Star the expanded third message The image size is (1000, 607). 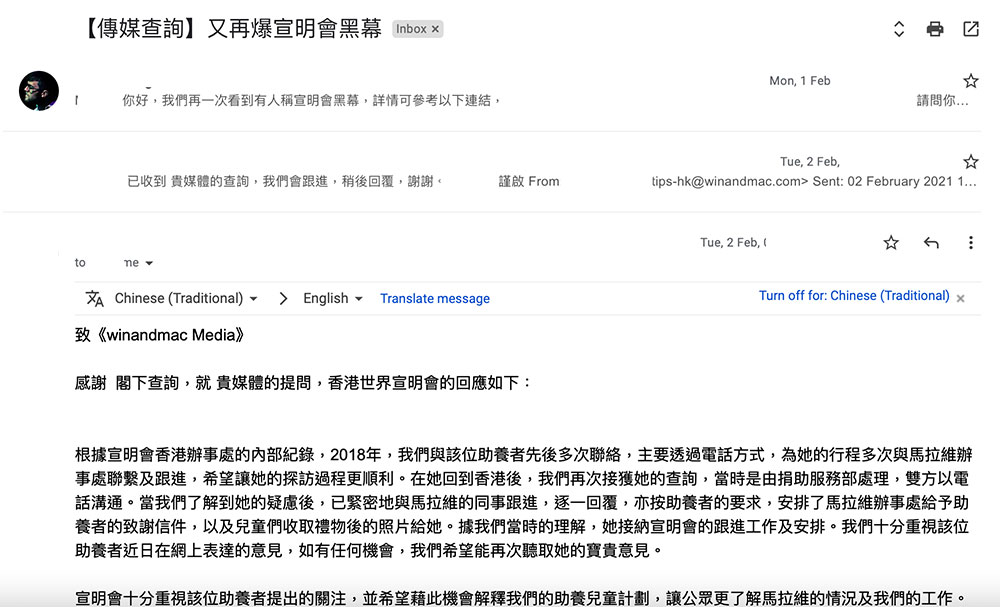point(891,243)
